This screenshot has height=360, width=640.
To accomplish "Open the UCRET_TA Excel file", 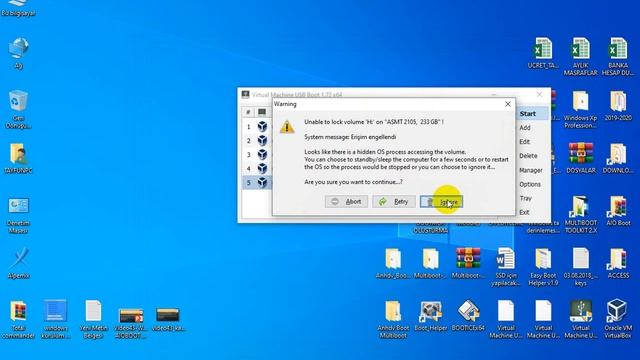I will pyautogui.click(x=543, y=53).
